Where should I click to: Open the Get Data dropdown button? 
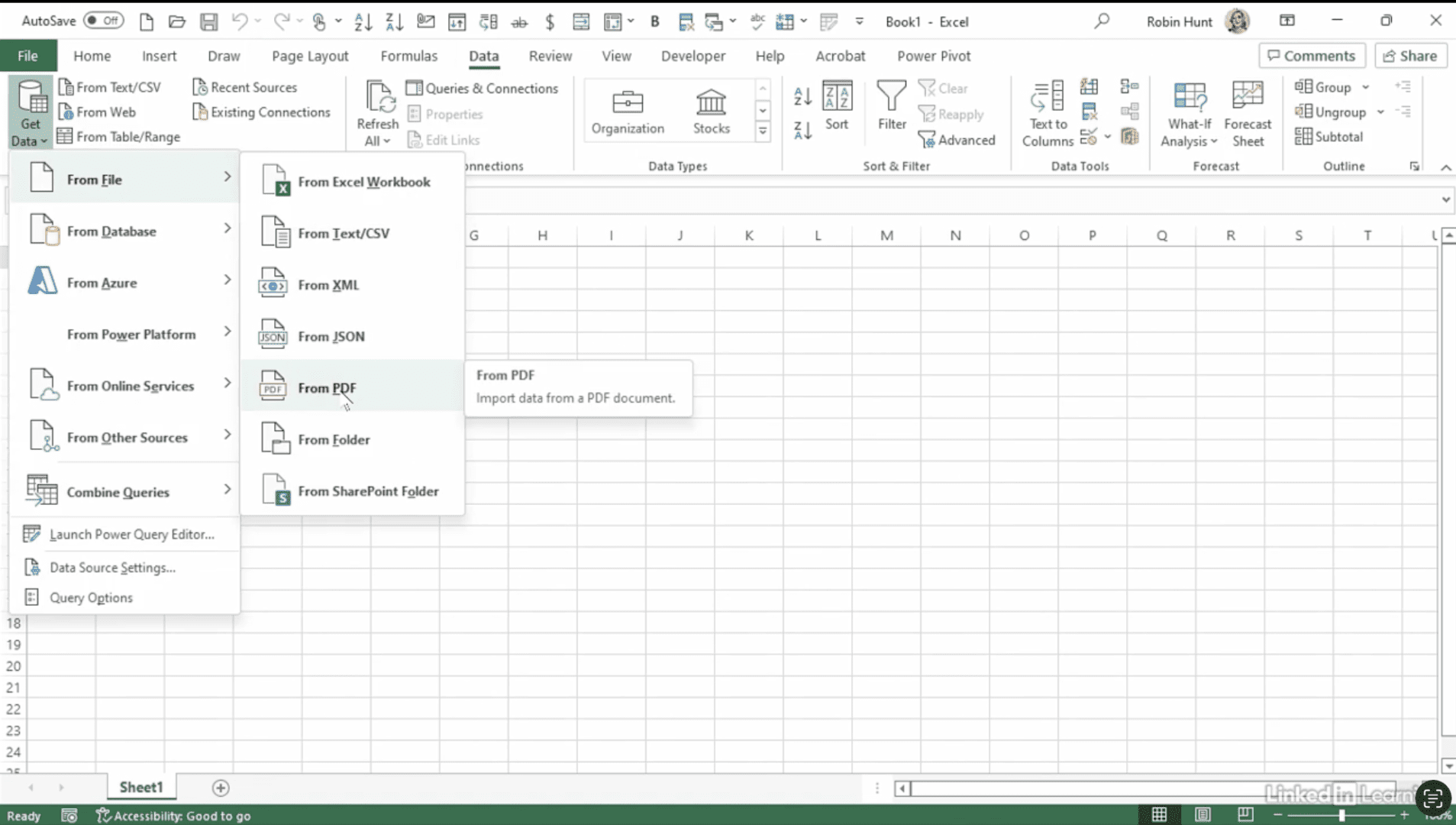[31, 113]
